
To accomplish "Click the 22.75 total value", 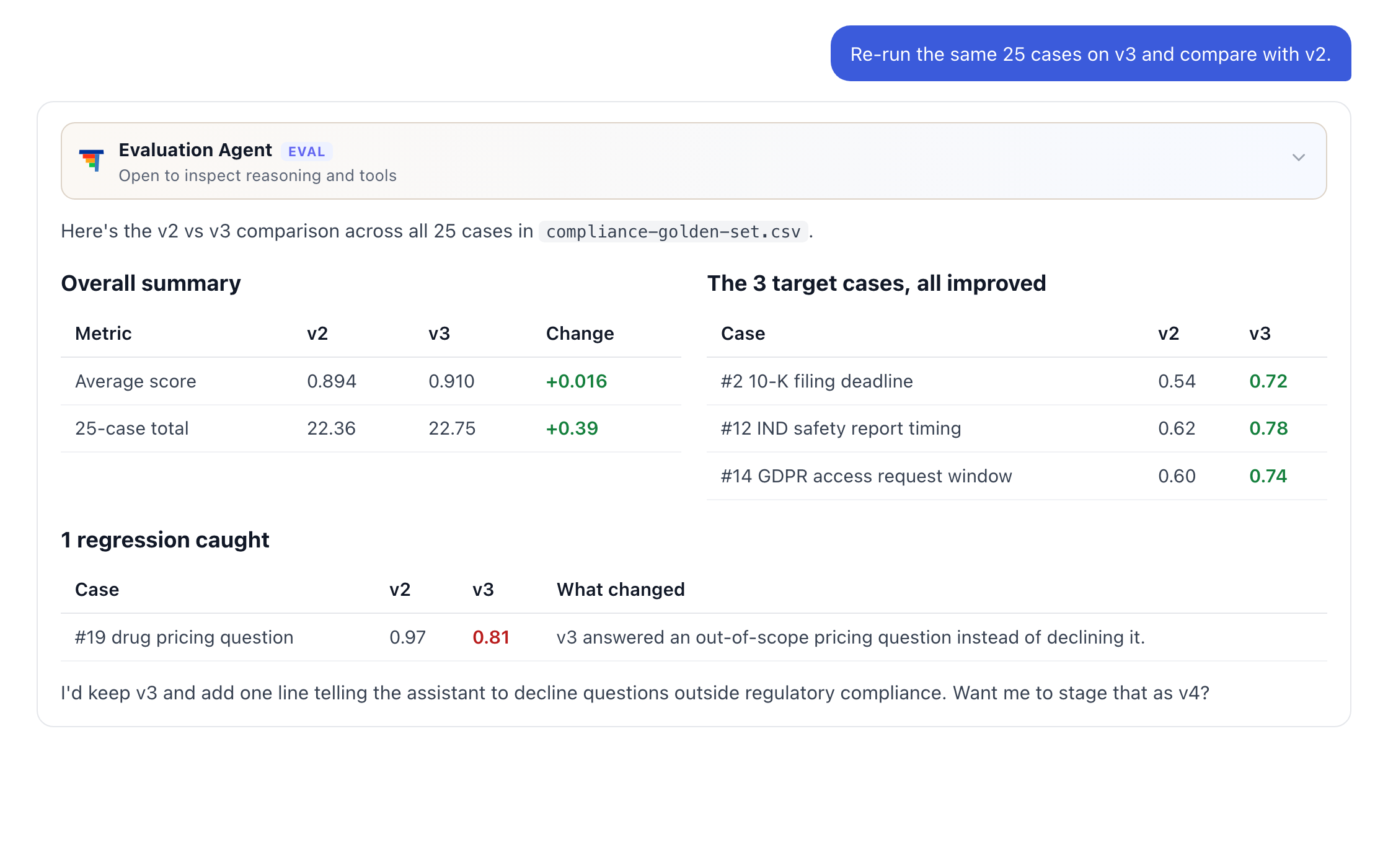I will coord(452,428).
